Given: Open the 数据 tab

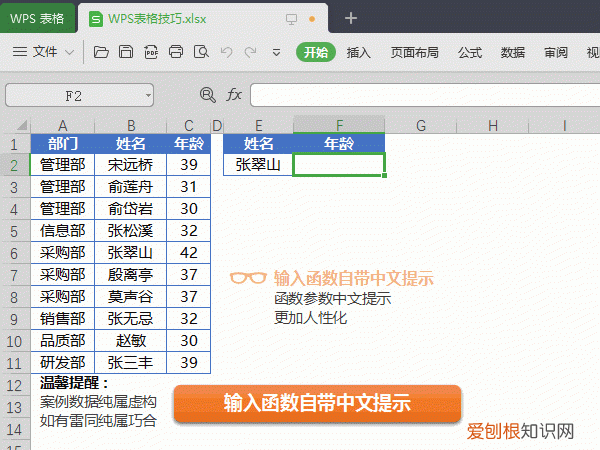Looking at the screenshot, I should pos(513,52).
